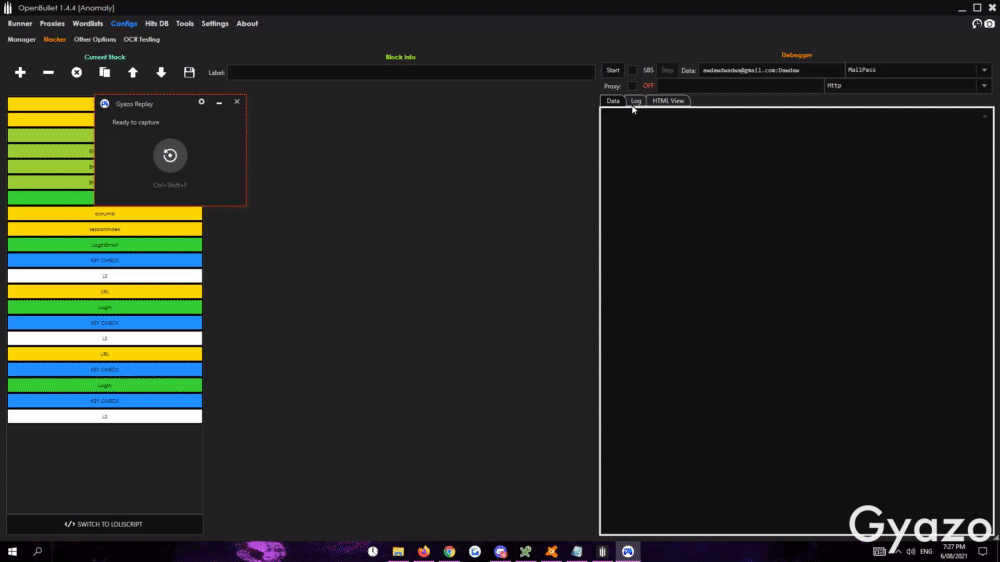Open the Tools menu
The image size is (1000, 562).
pos(185,24)
